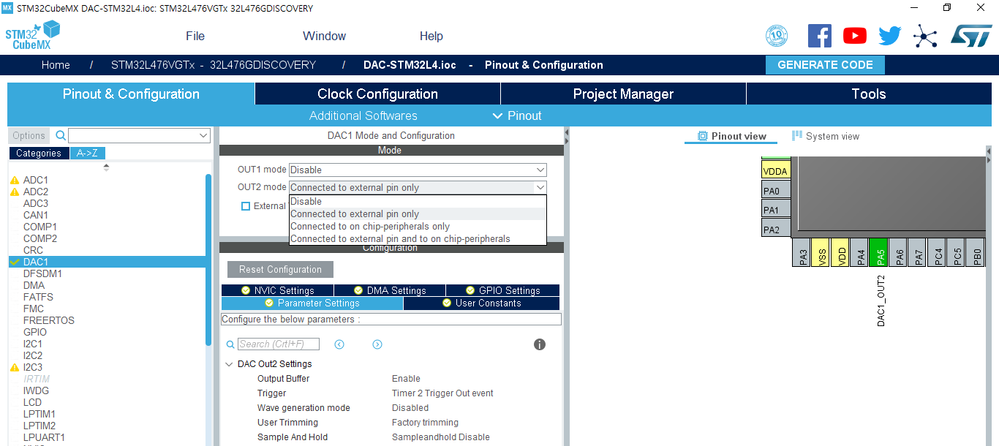
Task: Switch to Categories view button
Action: pos(39,153)
